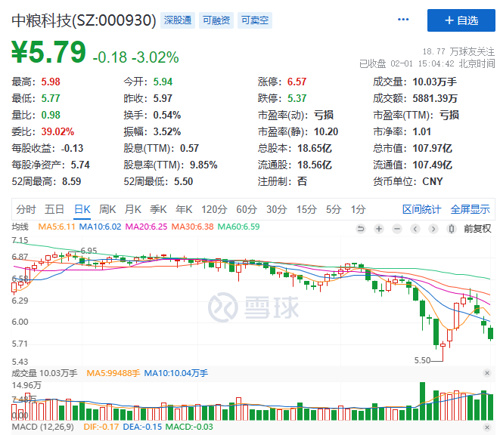Click the 5.50 low marker on chart
This screenshot has width=500, height=435.
pos(422,360)
